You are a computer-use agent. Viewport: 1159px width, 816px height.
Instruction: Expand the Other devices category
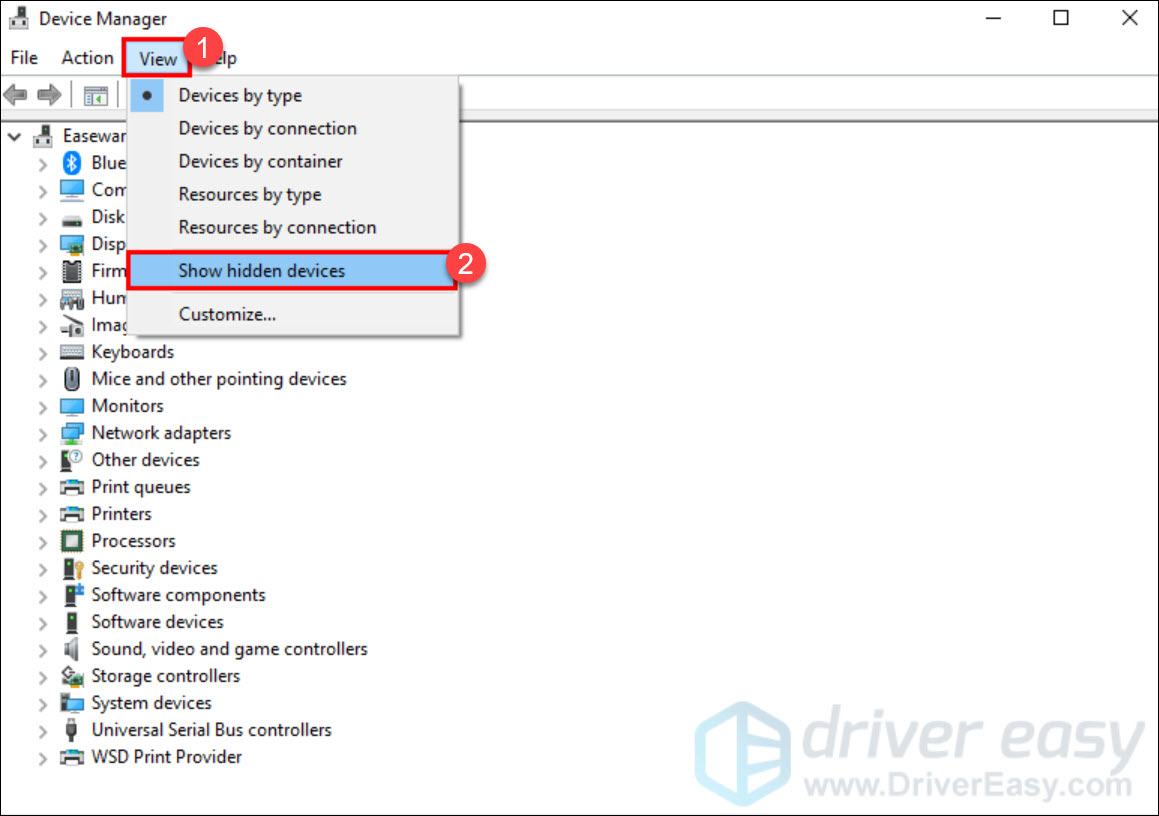point(41,460)
